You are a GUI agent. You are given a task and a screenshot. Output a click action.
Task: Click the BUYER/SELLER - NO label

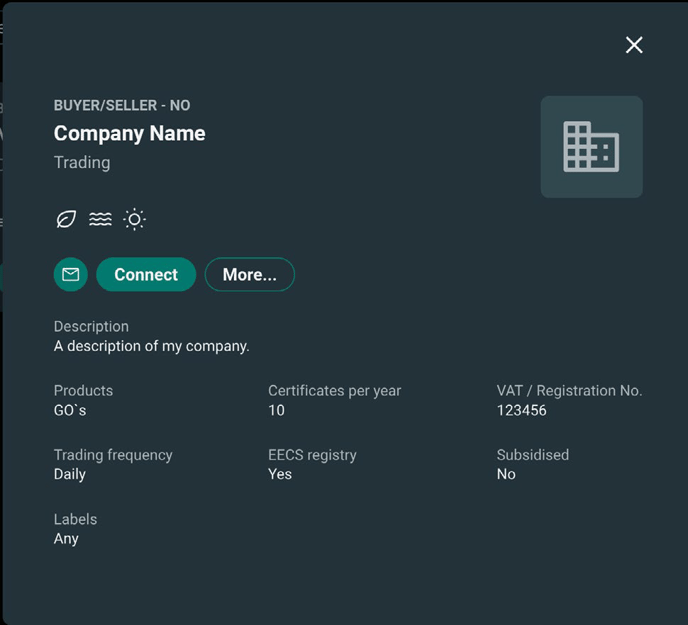click(x=122, y=105)
